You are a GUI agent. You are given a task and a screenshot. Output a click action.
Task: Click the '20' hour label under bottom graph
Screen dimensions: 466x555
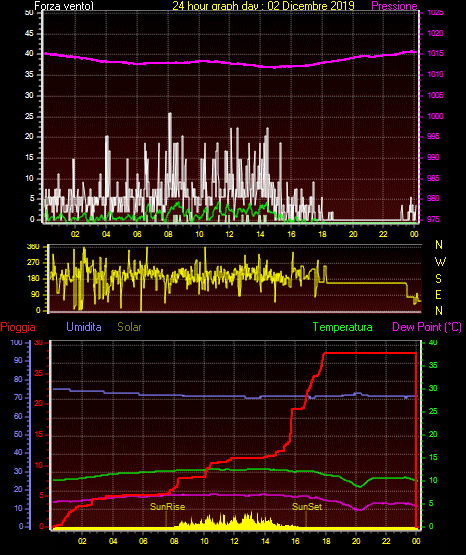click(356, 541)
